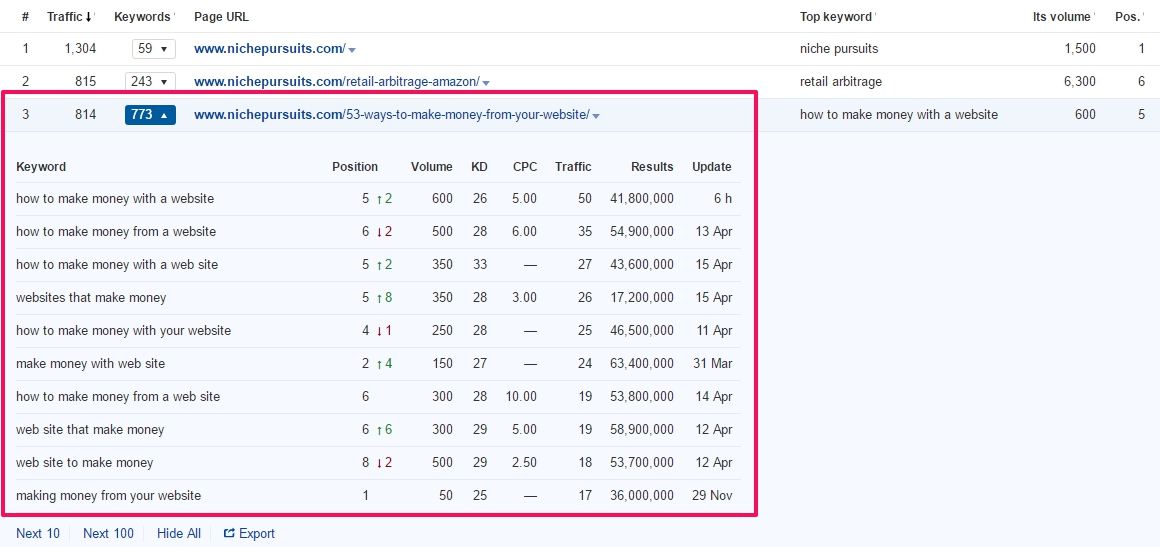Screen dimensions: 1160x547
Task: Select keyword 'how to make money from a web site'
Action: coord(118,396)
